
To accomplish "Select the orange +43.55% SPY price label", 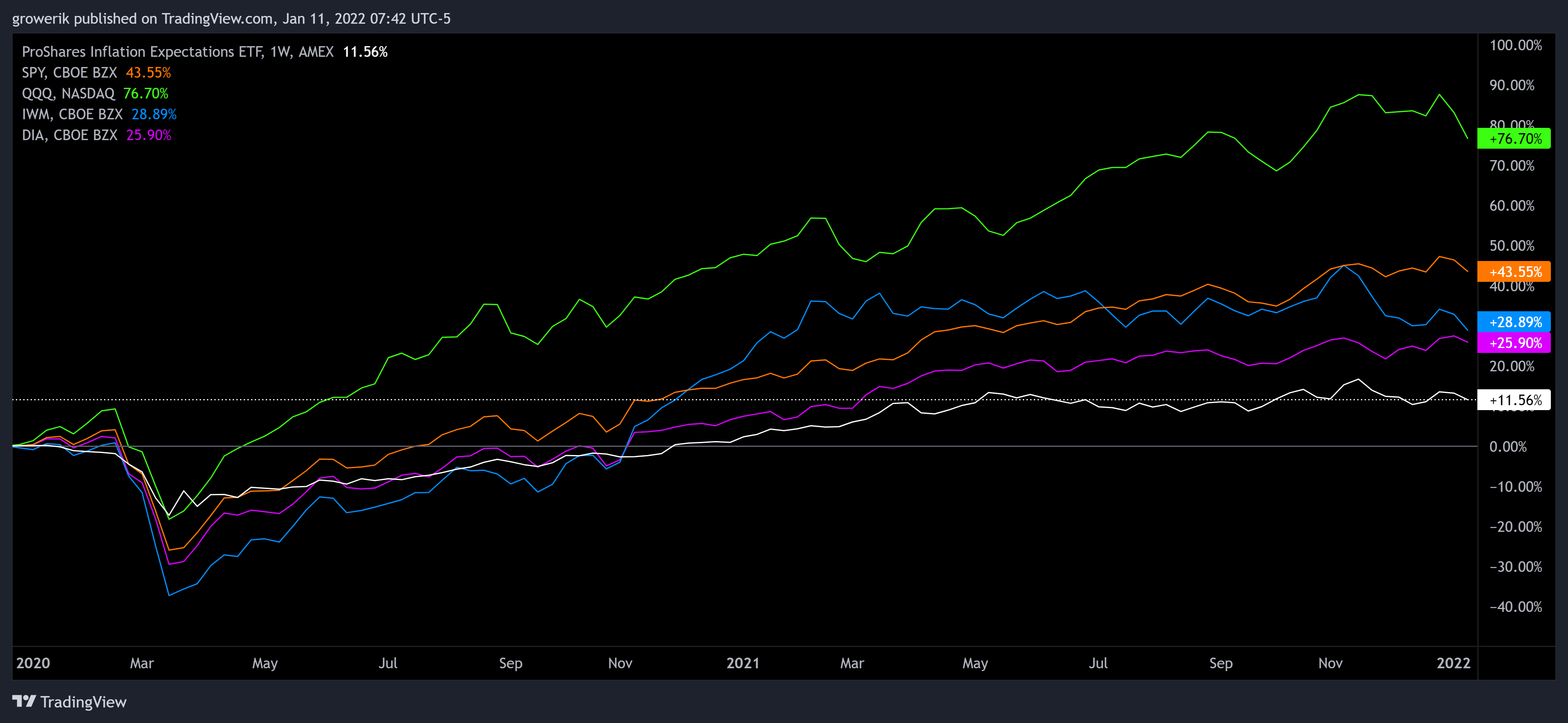I will 1515,272.
